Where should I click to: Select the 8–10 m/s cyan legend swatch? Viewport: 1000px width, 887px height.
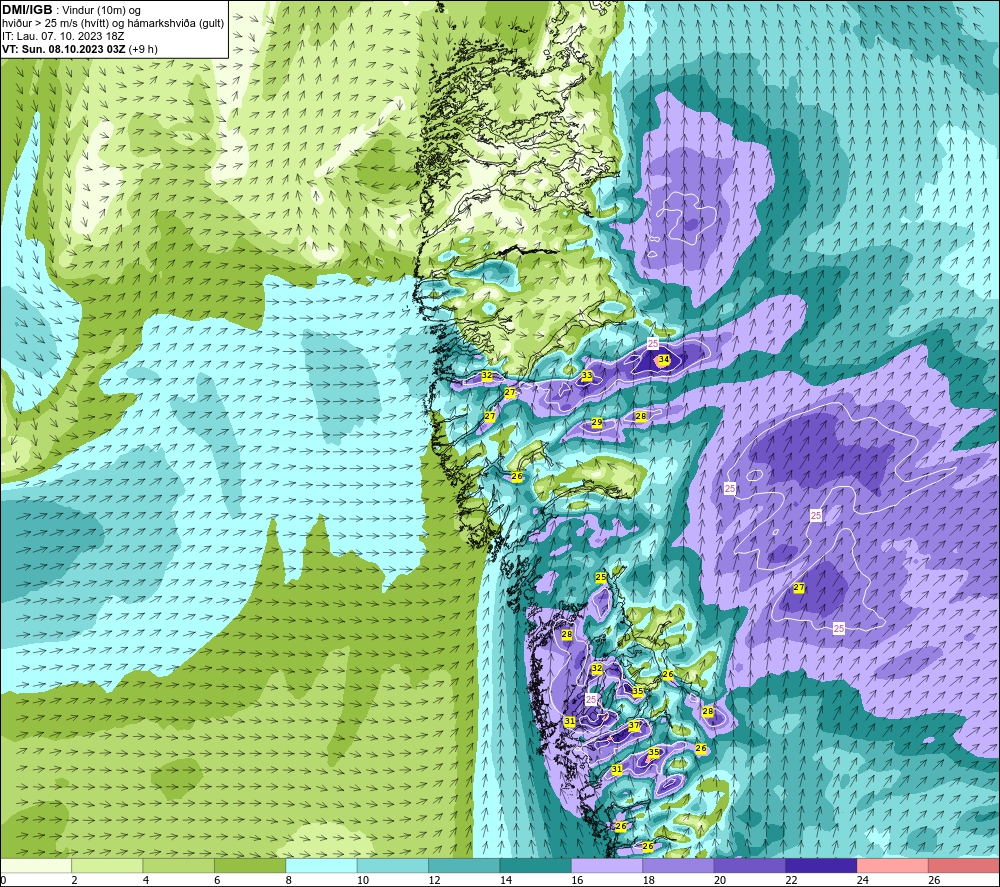[321, 865]
